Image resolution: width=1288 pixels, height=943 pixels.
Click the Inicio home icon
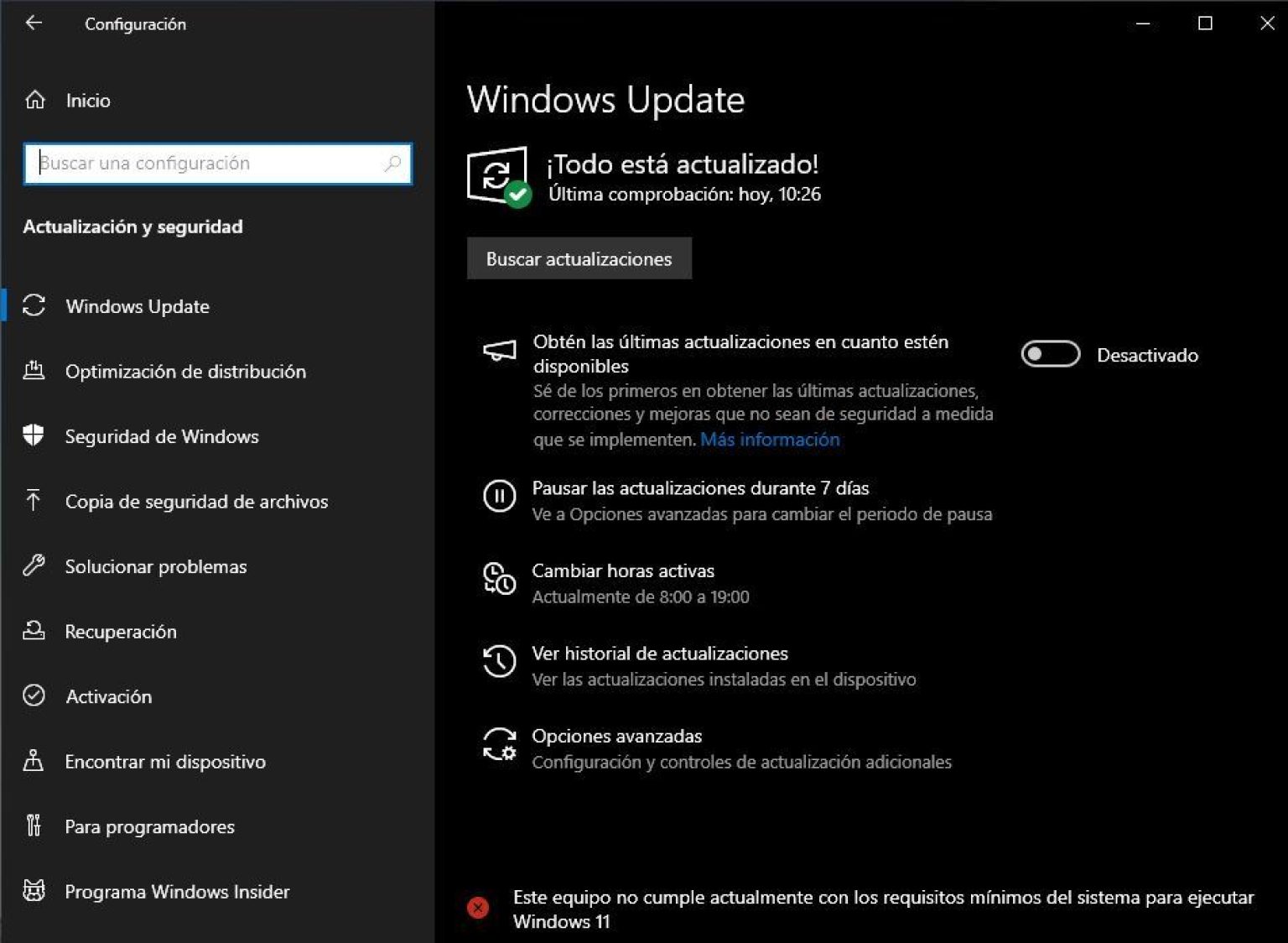[34, 100]
